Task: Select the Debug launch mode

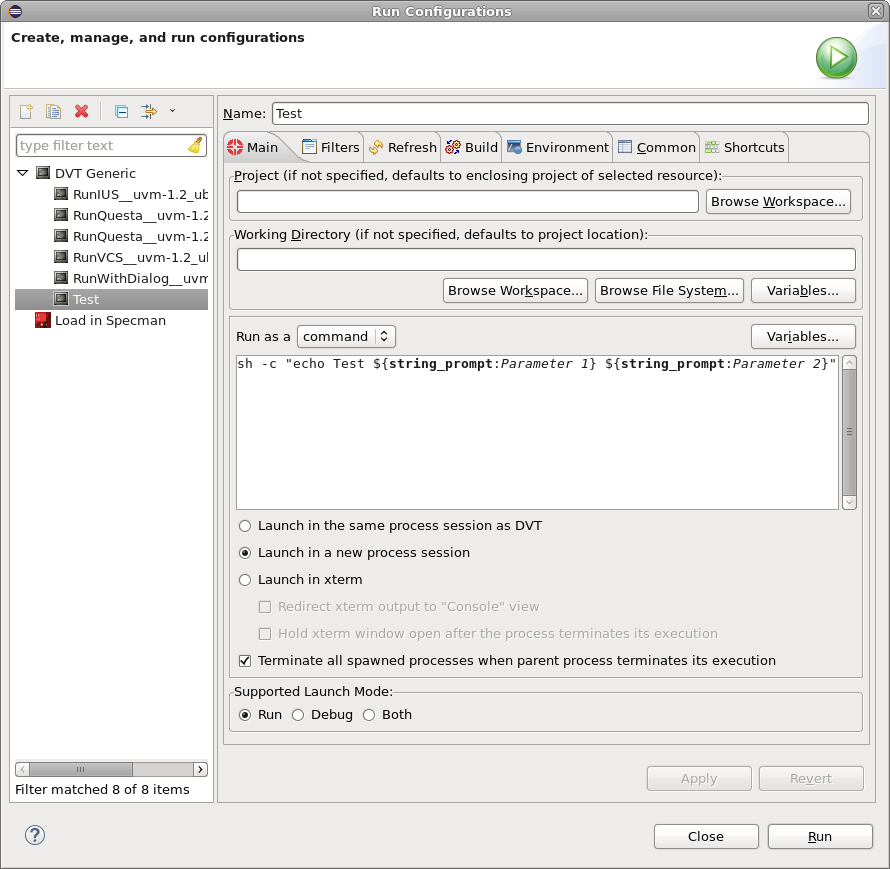Action: [x=298, y=714]
